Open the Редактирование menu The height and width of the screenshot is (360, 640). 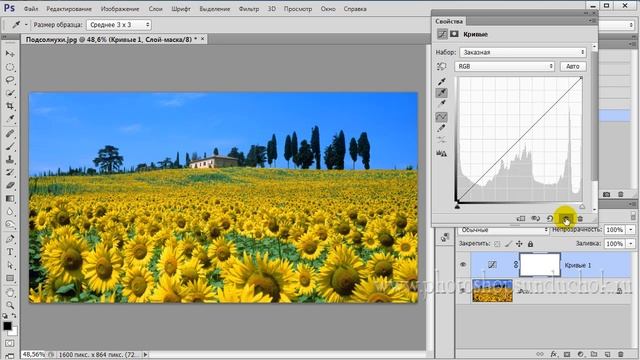pyautogui.click(x=69, y=9)
